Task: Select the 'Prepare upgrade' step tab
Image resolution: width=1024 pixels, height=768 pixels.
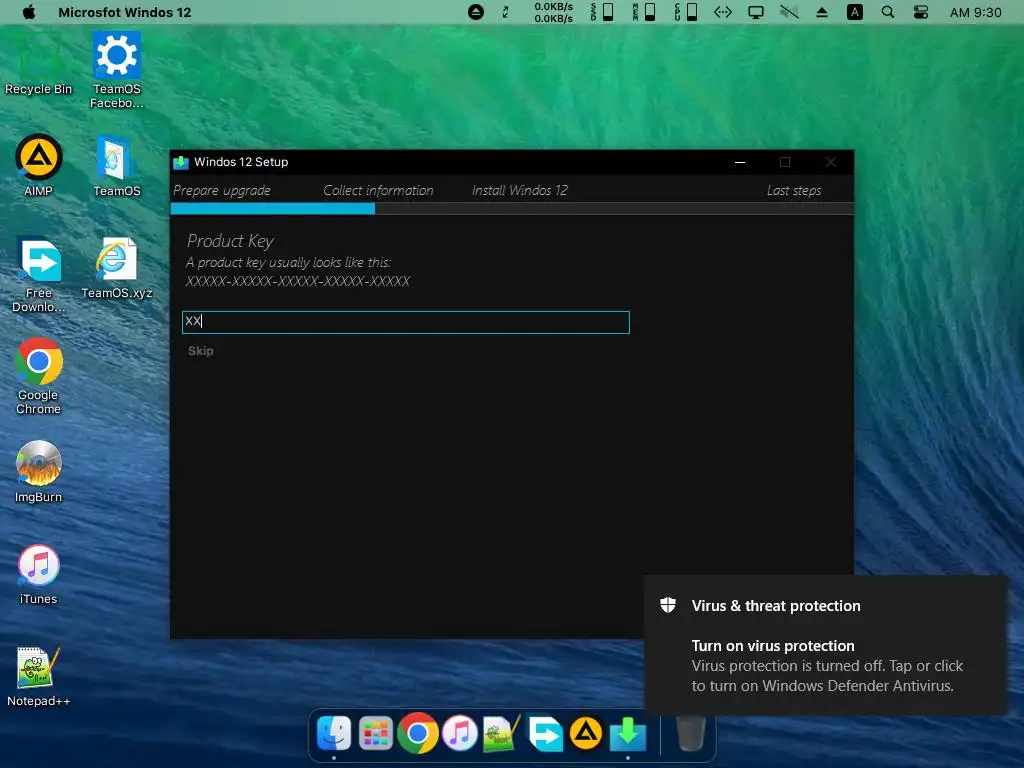Action: 221,190
